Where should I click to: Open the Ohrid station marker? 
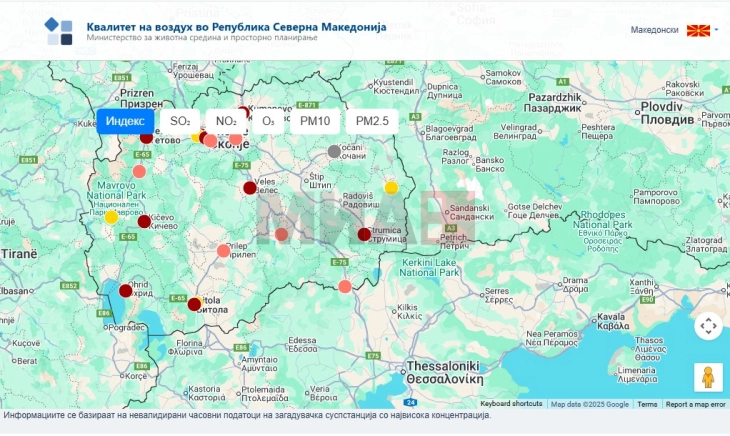[x=125, y=291]
